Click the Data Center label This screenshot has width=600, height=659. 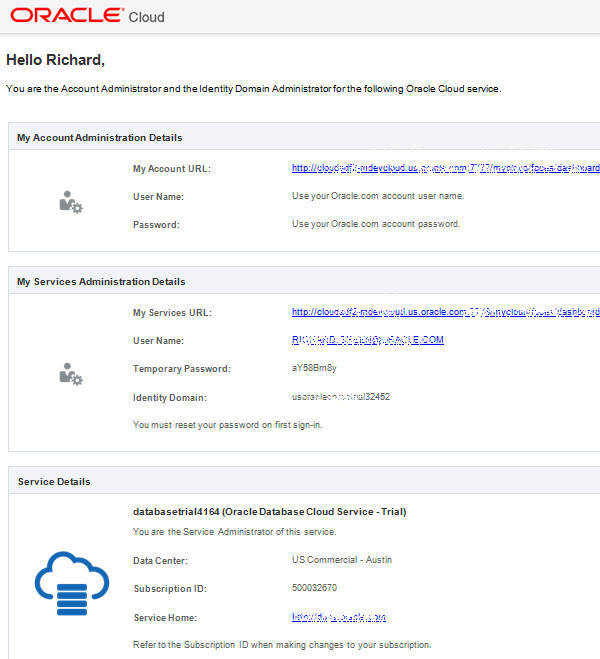point(160,561)
